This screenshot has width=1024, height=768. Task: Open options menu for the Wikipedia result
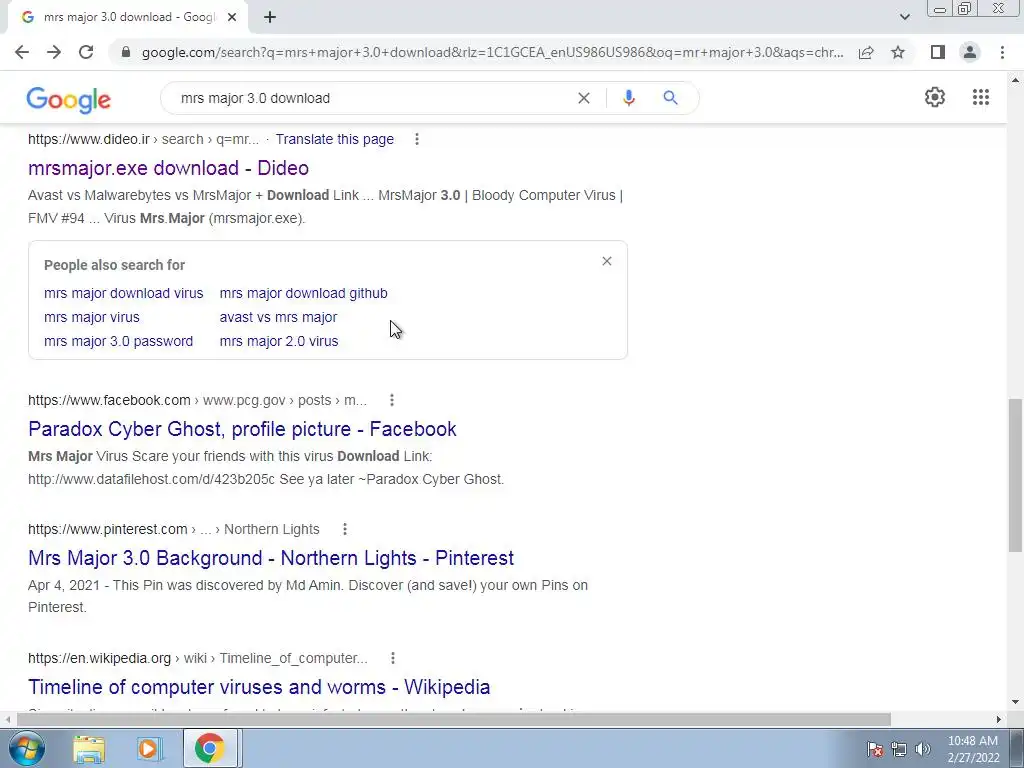392,658
